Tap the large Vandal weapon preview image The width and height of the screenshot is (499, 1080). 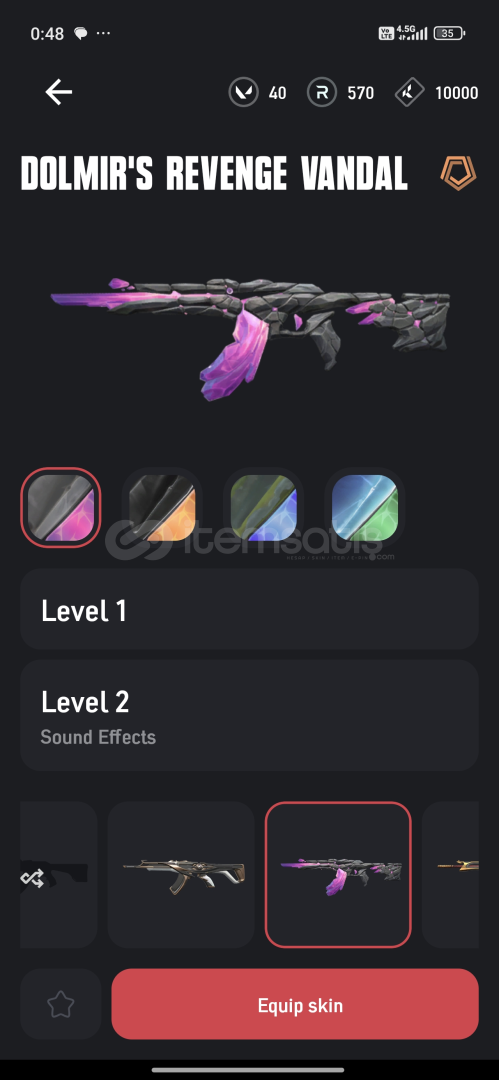(x=250, y=331)
